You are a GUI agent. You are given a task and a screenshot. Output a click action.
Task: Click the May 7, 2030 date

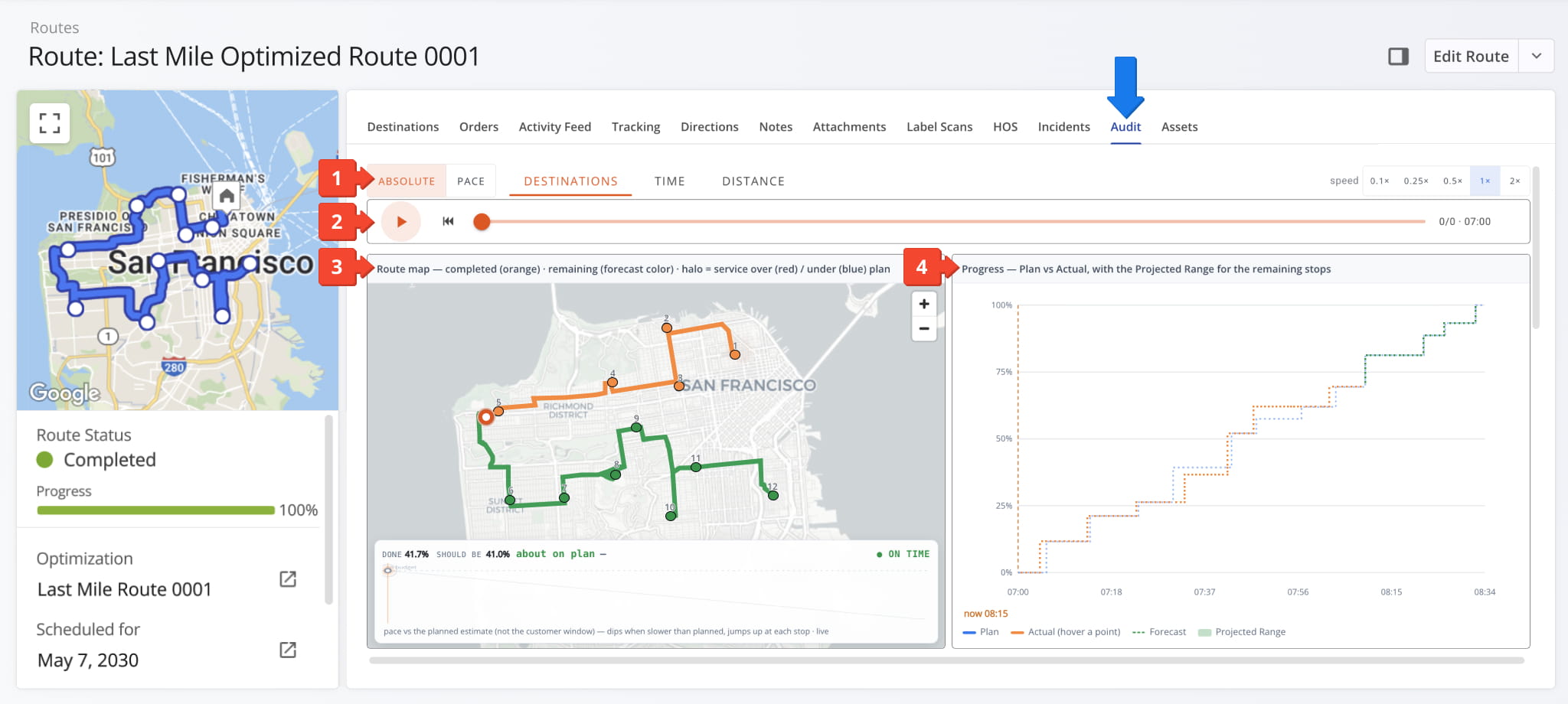point(88,660)
